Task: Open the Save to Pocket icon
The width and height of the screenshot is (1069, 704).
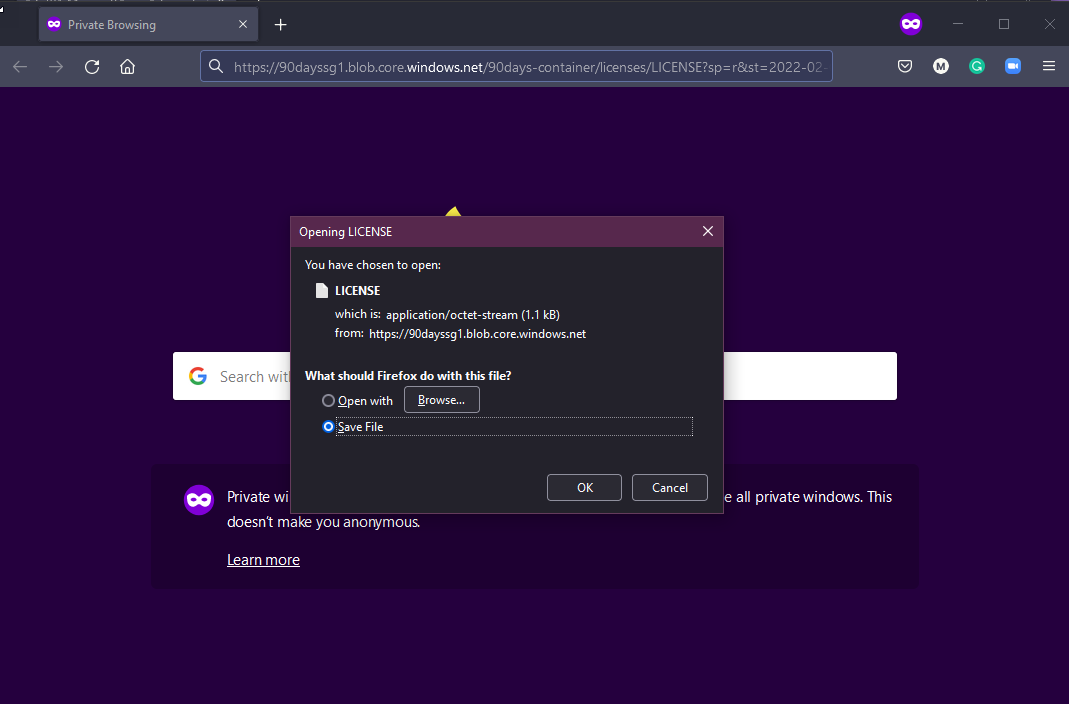Action: [904, 67]
